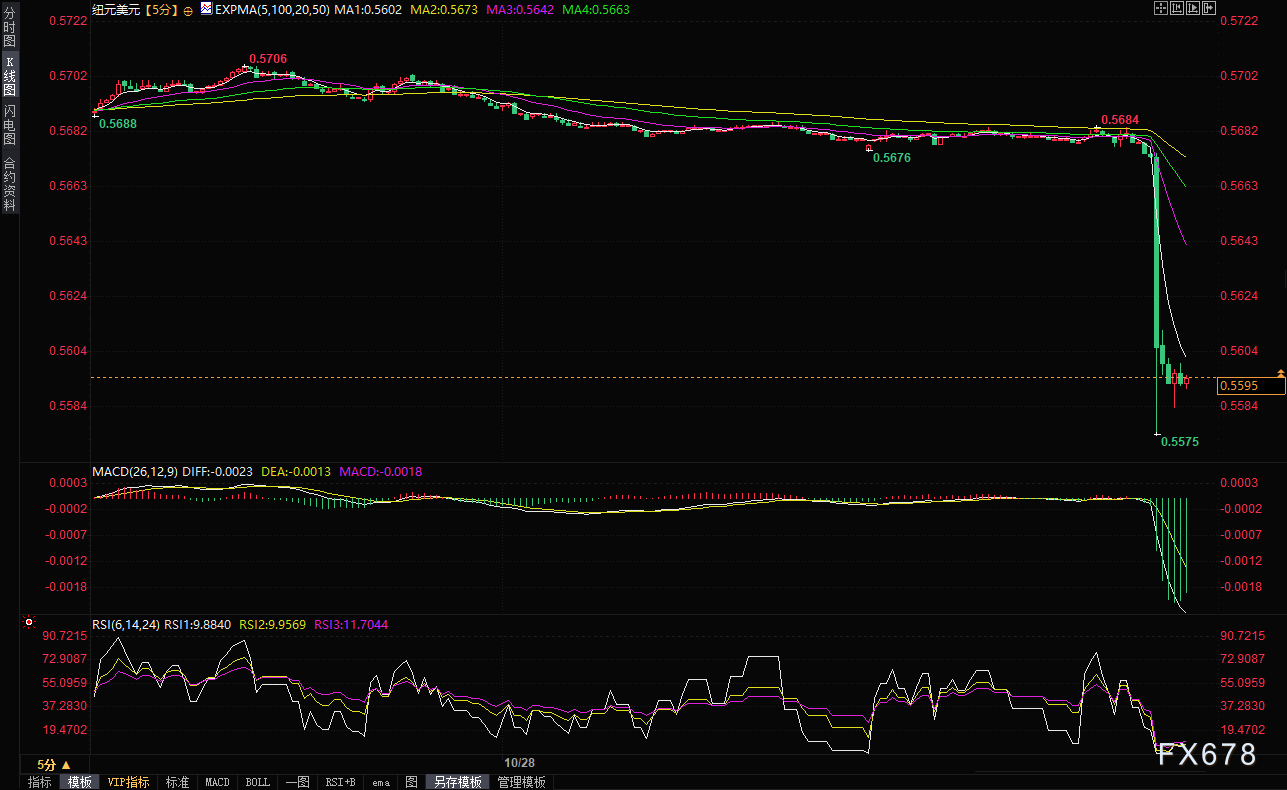Click the EXPMA indicator chart icon
The image size is (1287, 790).
[206, 8]
